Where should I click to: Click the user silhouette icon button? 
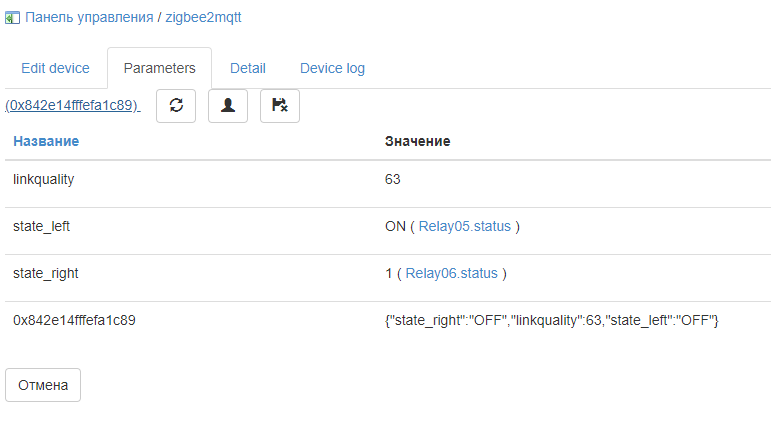coord(228,106)
